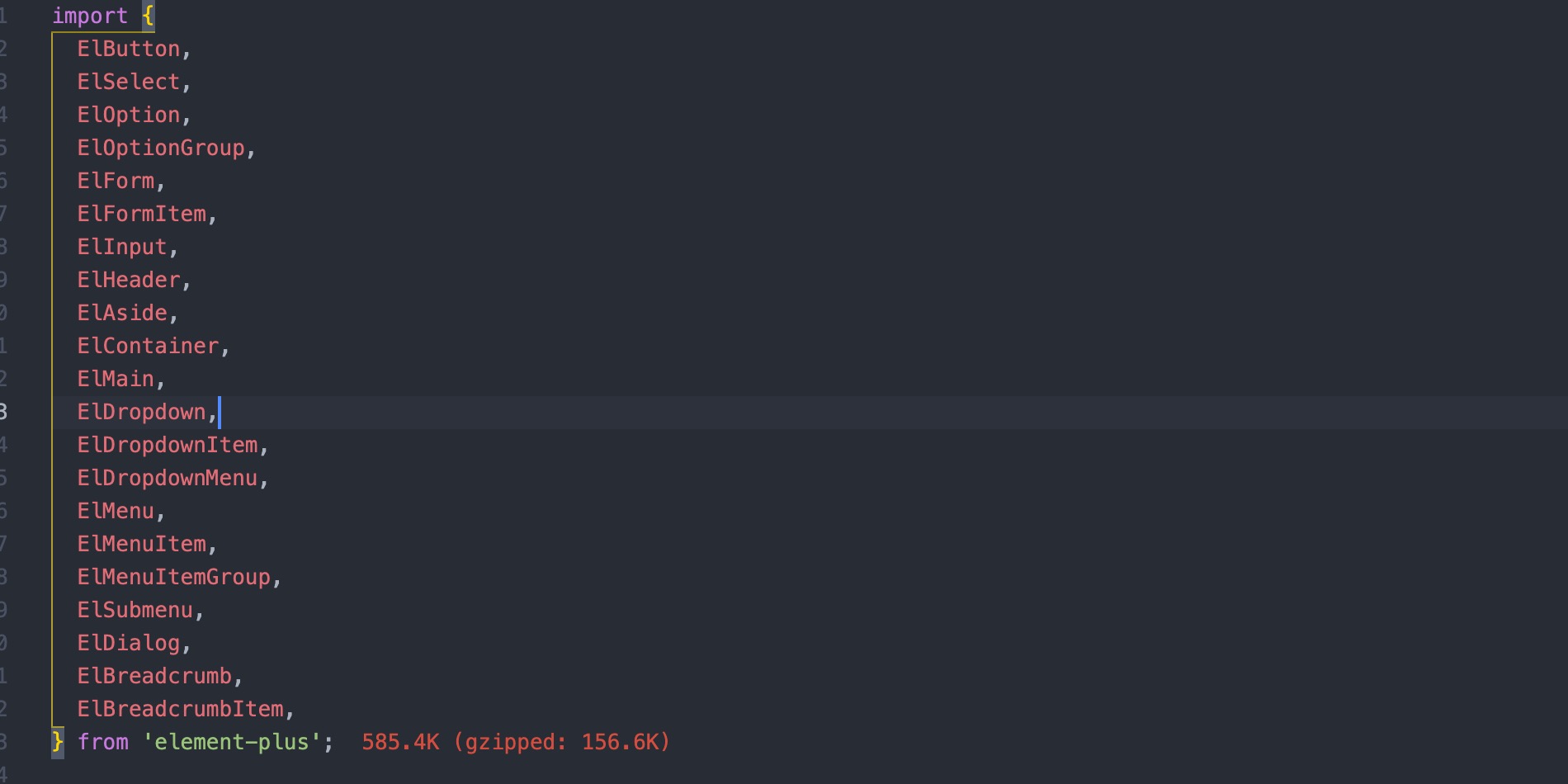This screenshot has height=784, width=1568.
Task: Place cursor on ElDialog
Action: (129, 643)
